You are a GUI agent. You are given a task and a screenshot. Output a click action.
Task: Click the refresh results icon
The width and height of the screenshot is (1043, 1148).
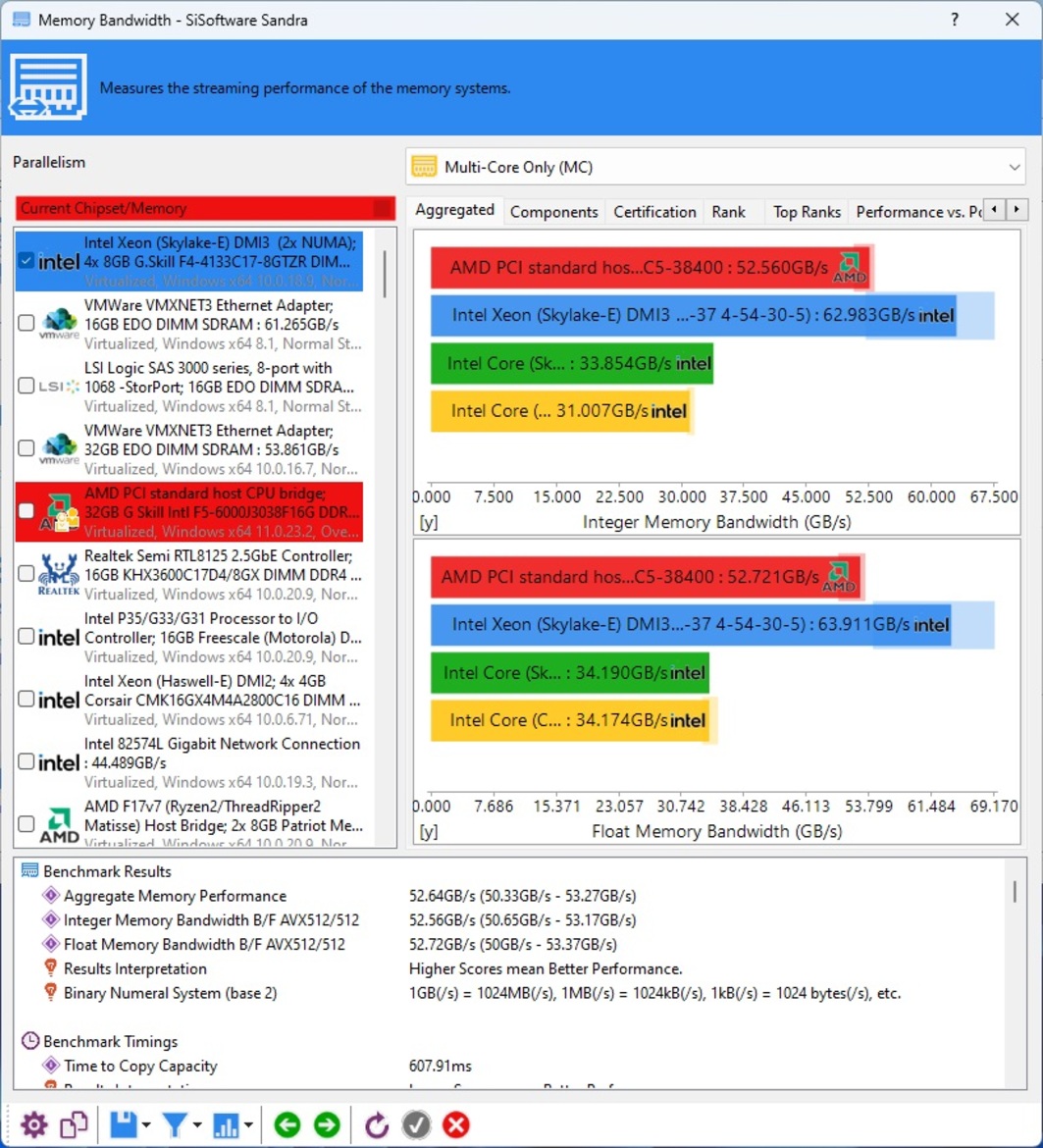(x=376, y=1124)
